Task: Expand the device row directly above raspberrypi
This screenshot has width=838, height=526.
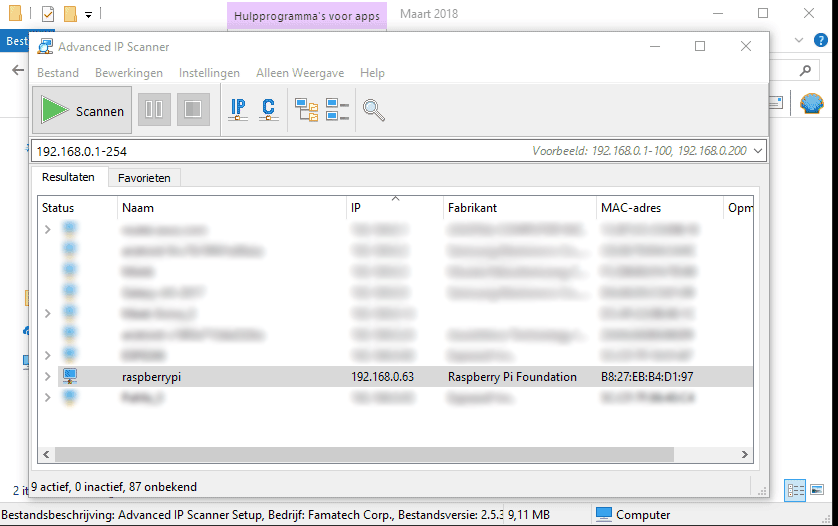Action: click(48, 355)
